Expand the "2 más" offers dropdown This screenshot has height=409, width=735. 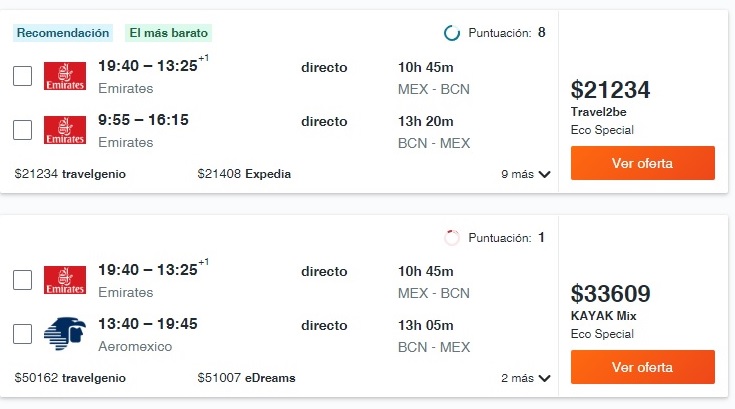[x=526, y=378]
